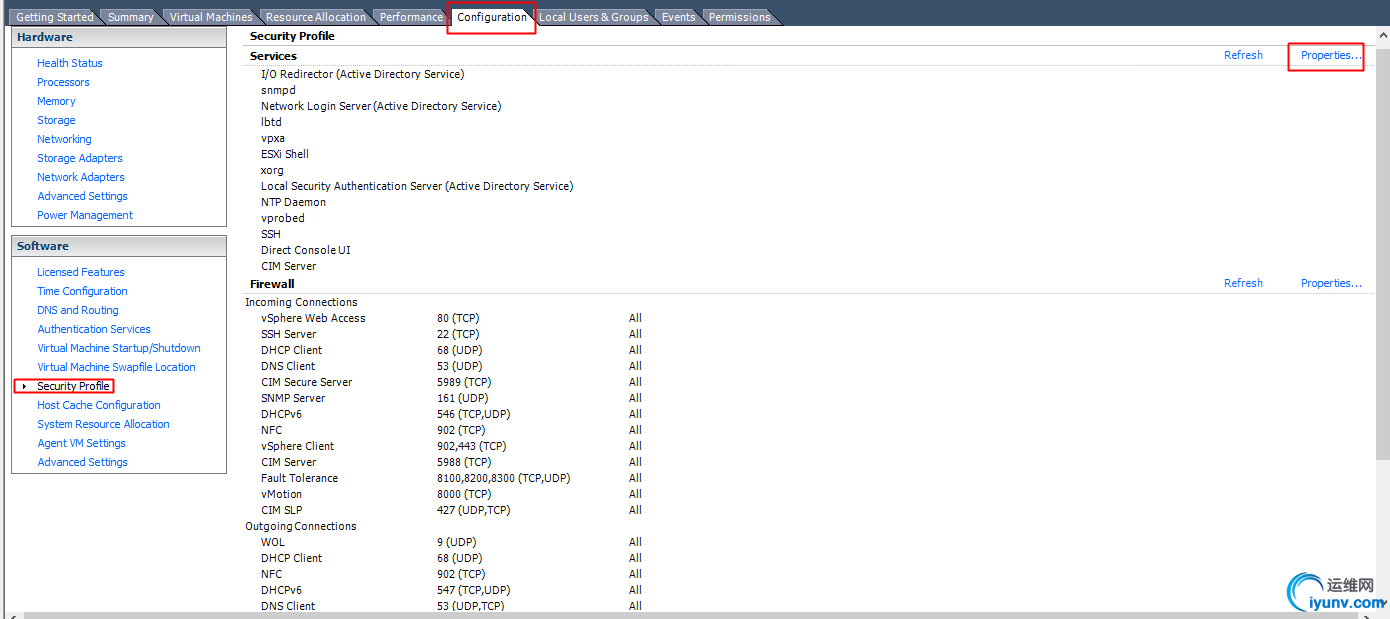Open Virtual Machine Startup/Shutdown
The width and height of the screenshot is (1390, 619).
pos(119,348)
